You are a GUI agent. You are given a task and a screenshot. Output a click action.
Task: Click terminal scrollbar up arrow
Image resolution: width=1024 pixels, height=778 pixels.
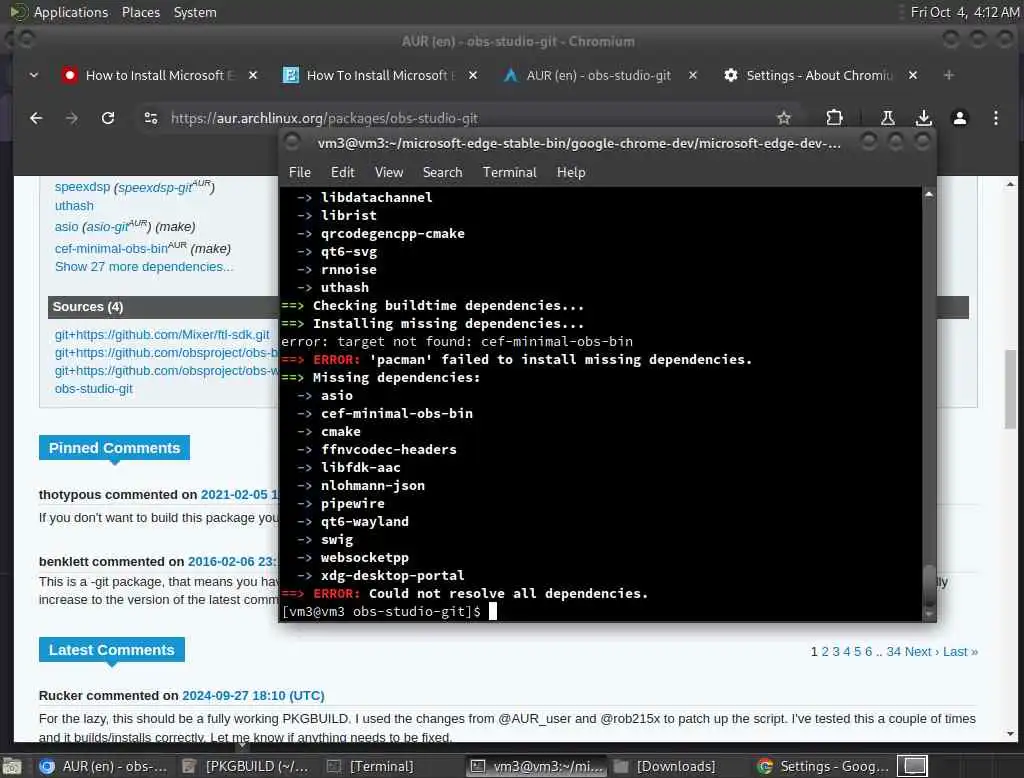point(929,194)
